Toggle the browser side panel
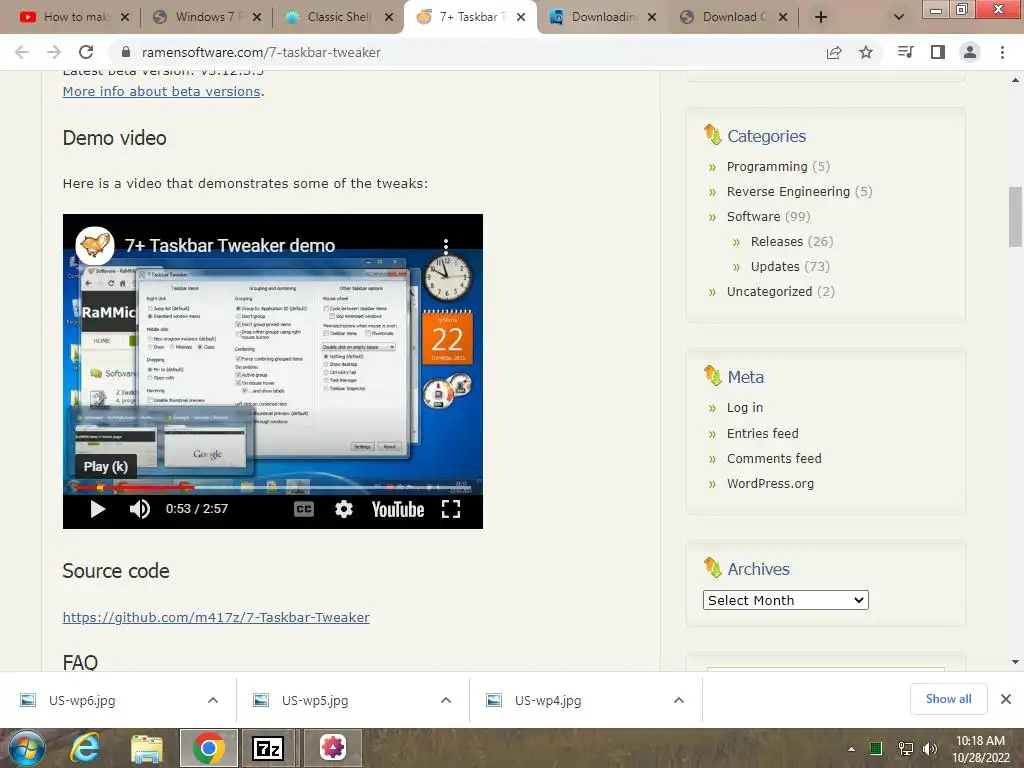 (938, 52)
